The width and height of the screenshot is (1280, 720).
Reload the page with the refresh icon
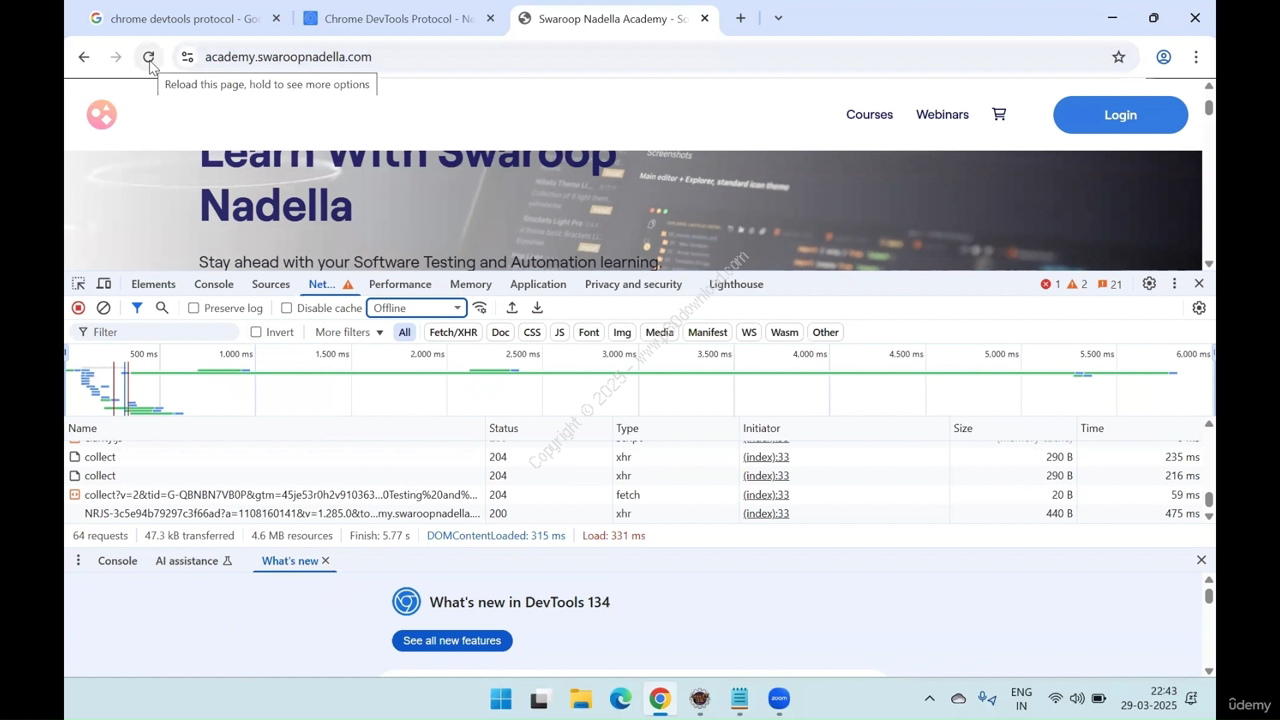[148, 57]
